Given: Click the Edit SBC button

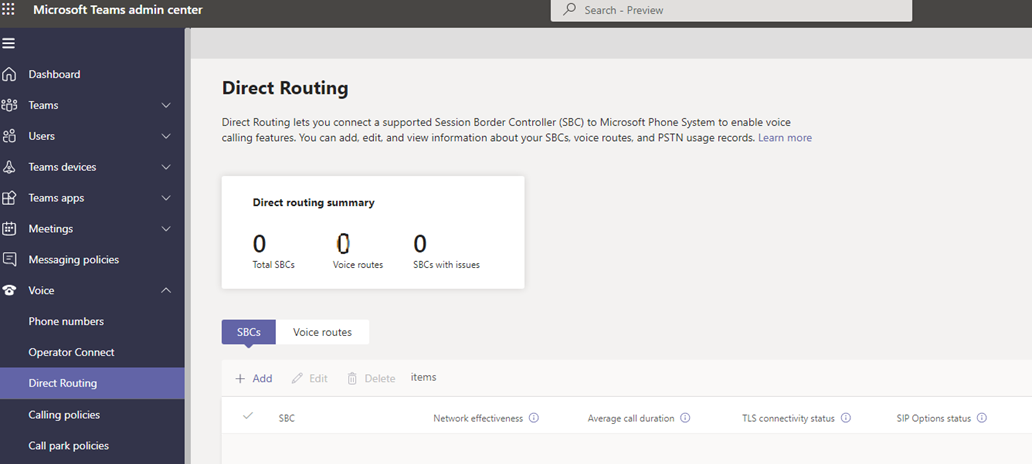Looking at the screenshot, I should 309,378.
